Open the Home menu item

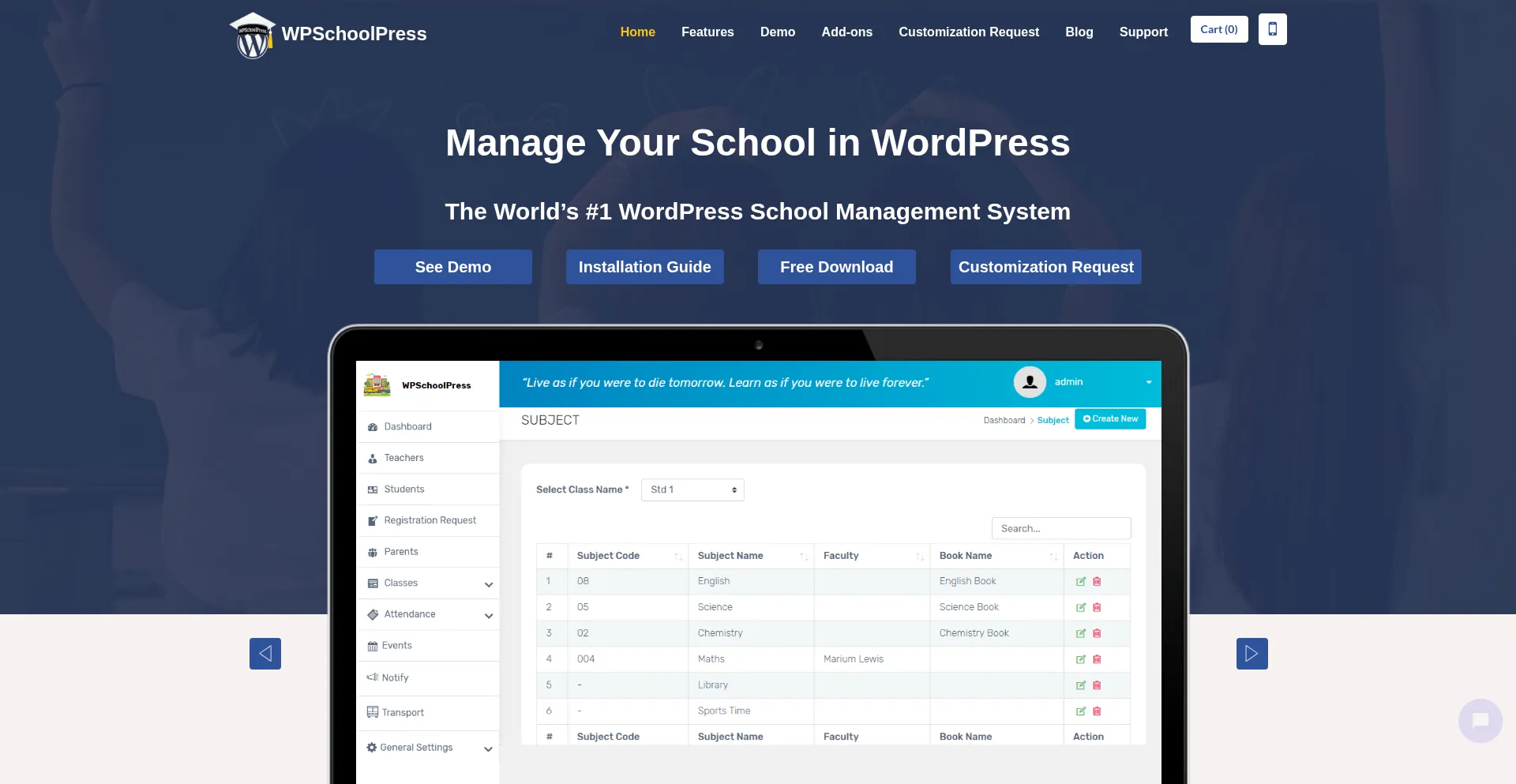pyautogui.click(x=638, y=32)
